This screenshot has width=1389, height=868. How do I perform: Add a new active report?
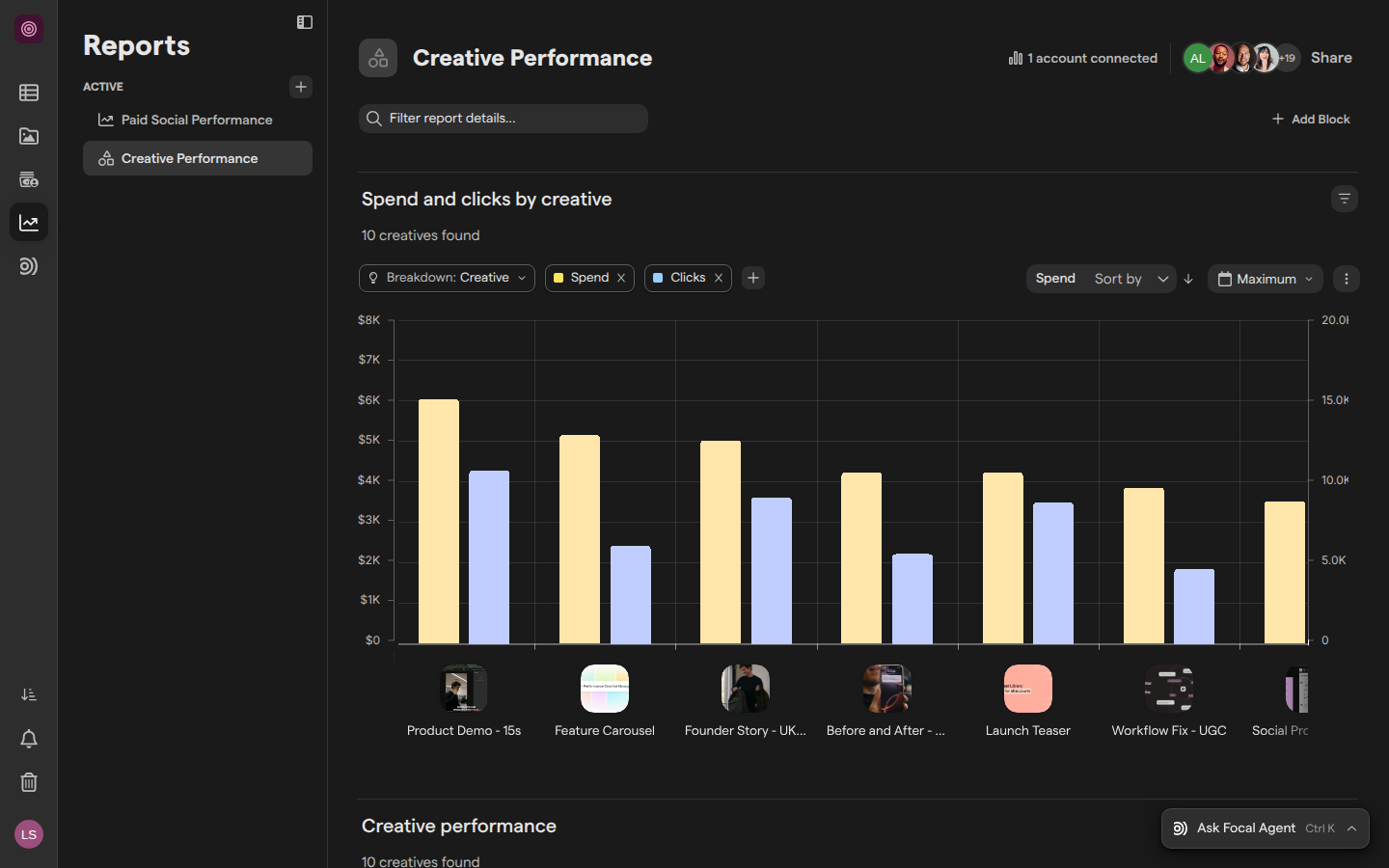(x=301, y=87)
